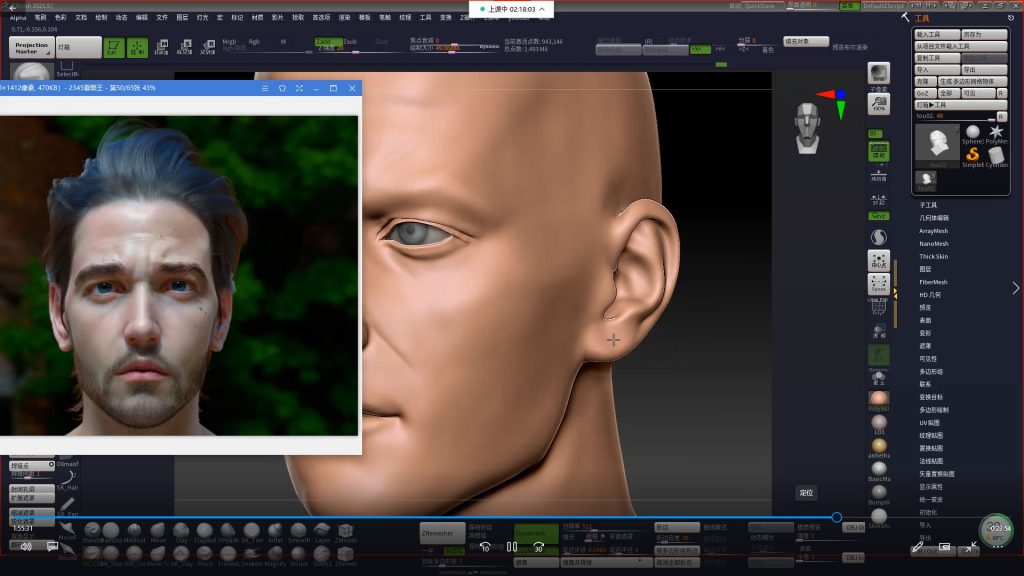Screen dimensions: 1024x576
Task: Expand the 子工具 (Subtool) palette section
Action: (928, 205)
